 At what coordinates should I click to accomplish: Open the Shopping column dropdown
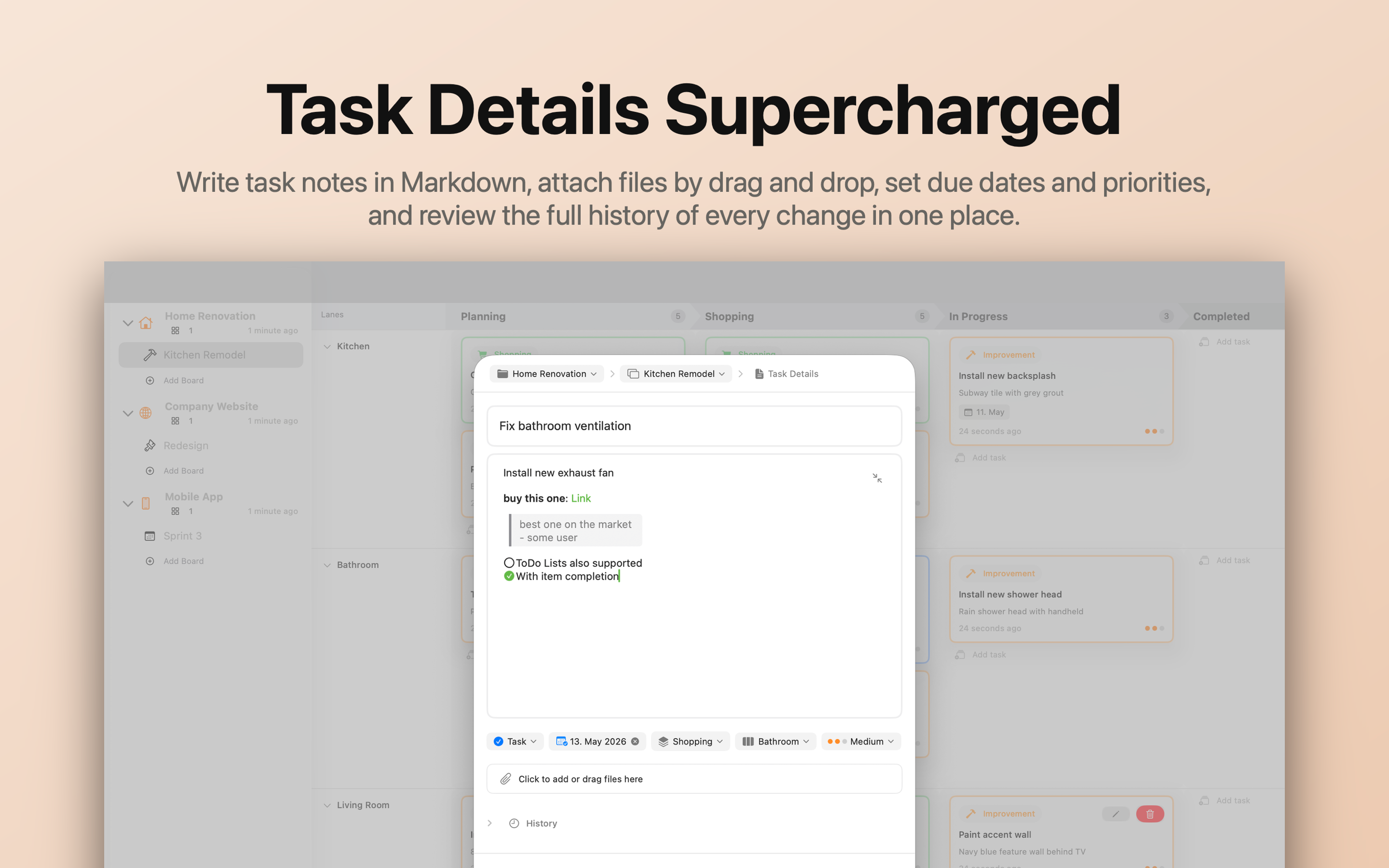pyautogui.click(x=690, y=741)
